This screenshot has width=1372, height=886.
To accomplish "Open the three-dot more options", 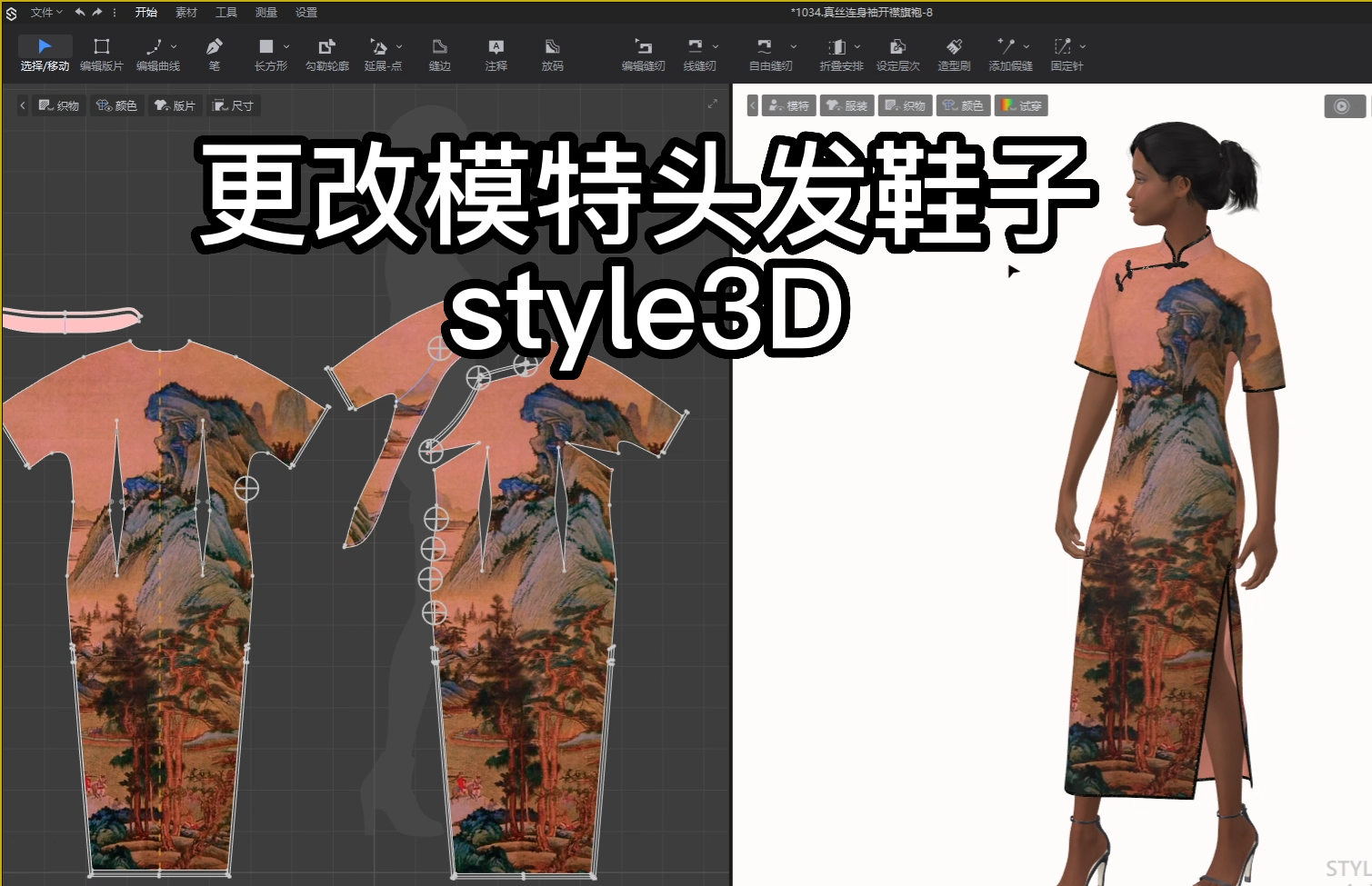I will coord(115,12).
